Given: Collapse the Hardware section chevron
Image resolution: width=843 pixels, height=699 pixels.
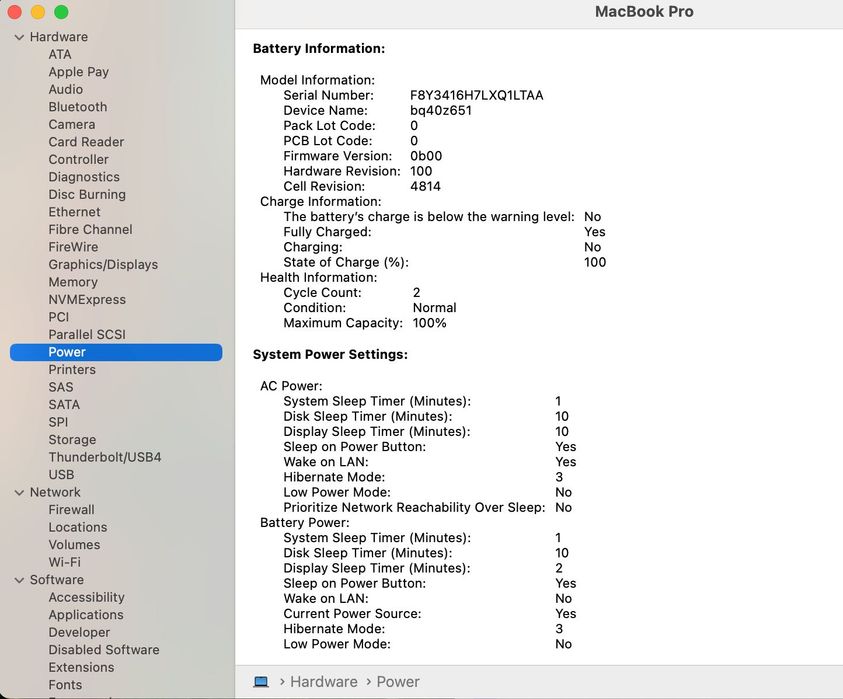Looking at the screenshot, I should coord(19,38).
